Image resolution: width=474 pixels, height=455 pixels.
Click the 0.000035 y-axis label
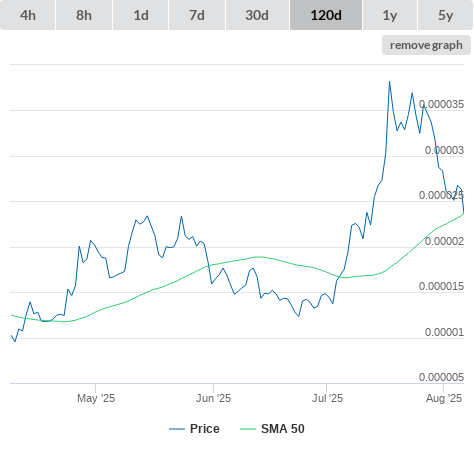pyautogui.click(x=441, y=104)
